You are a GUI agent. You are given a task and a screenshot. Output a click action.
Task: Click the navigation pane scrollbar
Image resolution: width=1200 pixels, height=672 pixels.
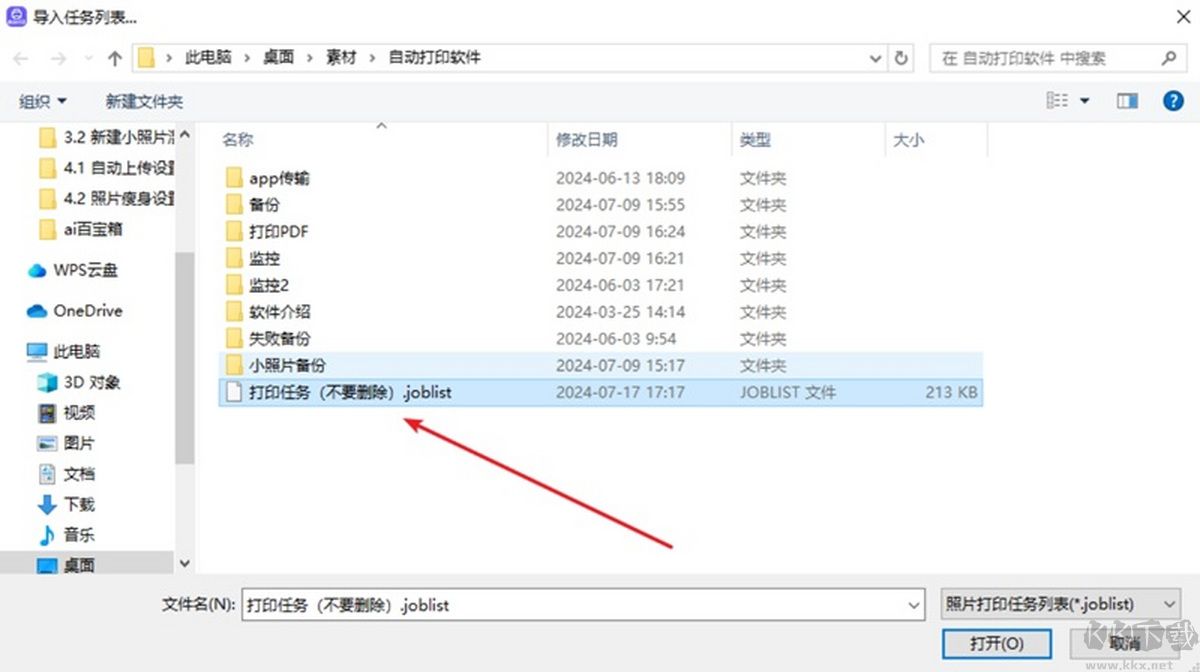pos(184,357)
